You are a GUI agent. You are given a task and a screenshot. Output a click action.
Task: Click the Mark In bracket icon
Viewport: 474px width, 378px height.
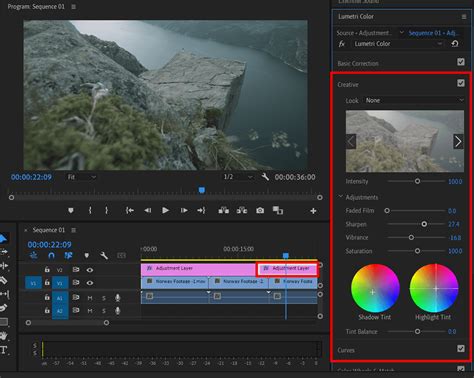(90, 210)
